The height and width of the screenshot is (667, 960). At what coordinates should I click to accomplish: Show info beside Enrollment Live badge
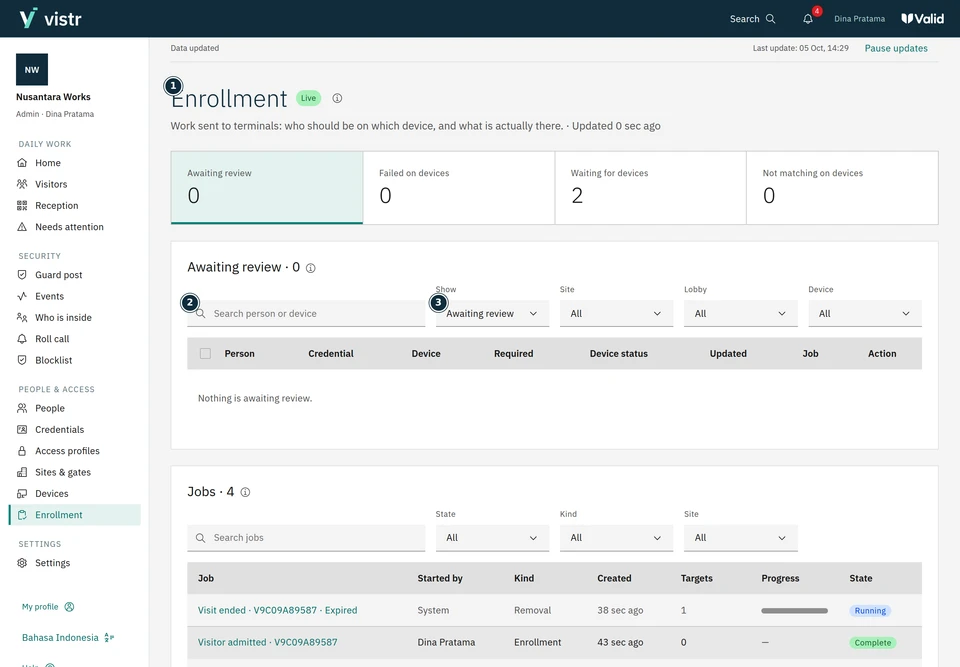pos(337,98)
